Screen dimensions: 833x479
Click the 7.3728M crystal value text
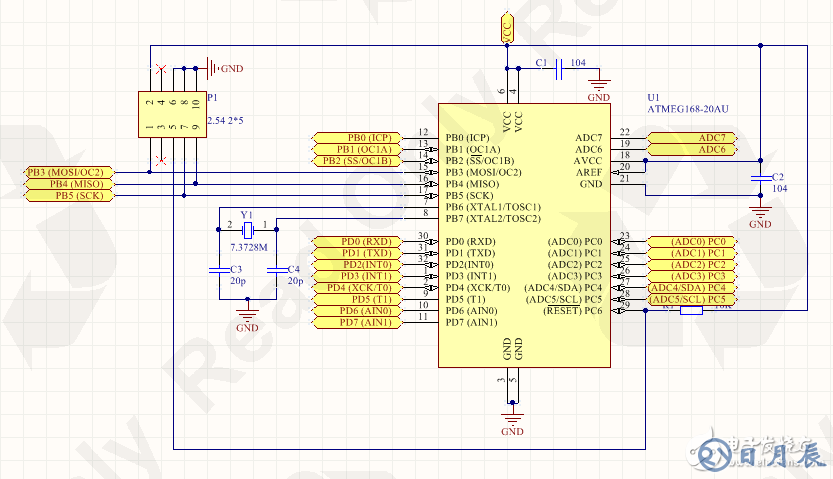point(247,245)
